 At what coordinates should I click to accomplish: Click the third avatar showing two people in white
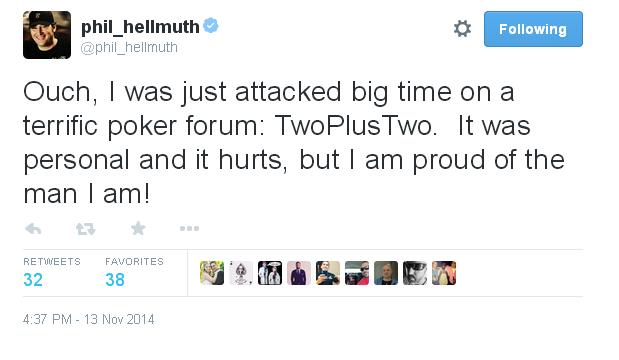tap(270, 273)
